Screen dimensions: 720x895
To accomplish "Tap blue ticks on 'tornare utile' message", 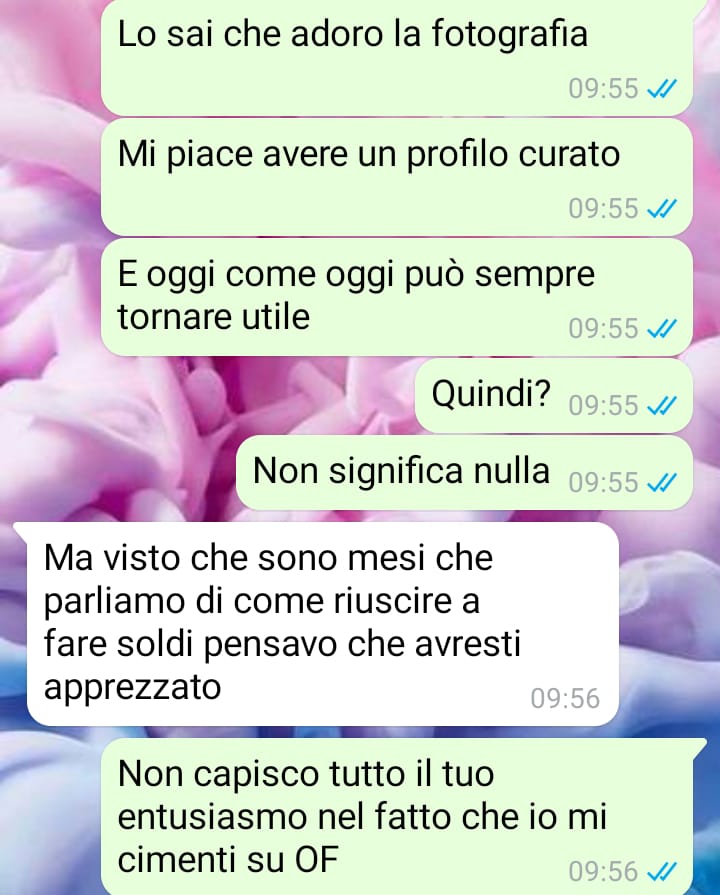I will (661, 329).
